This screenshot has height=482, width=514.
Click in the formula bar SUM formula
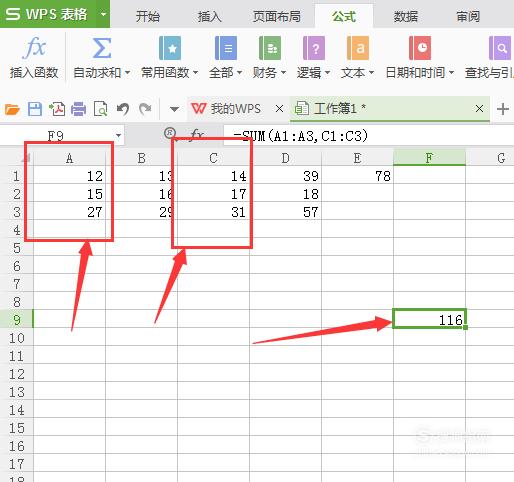301,136
